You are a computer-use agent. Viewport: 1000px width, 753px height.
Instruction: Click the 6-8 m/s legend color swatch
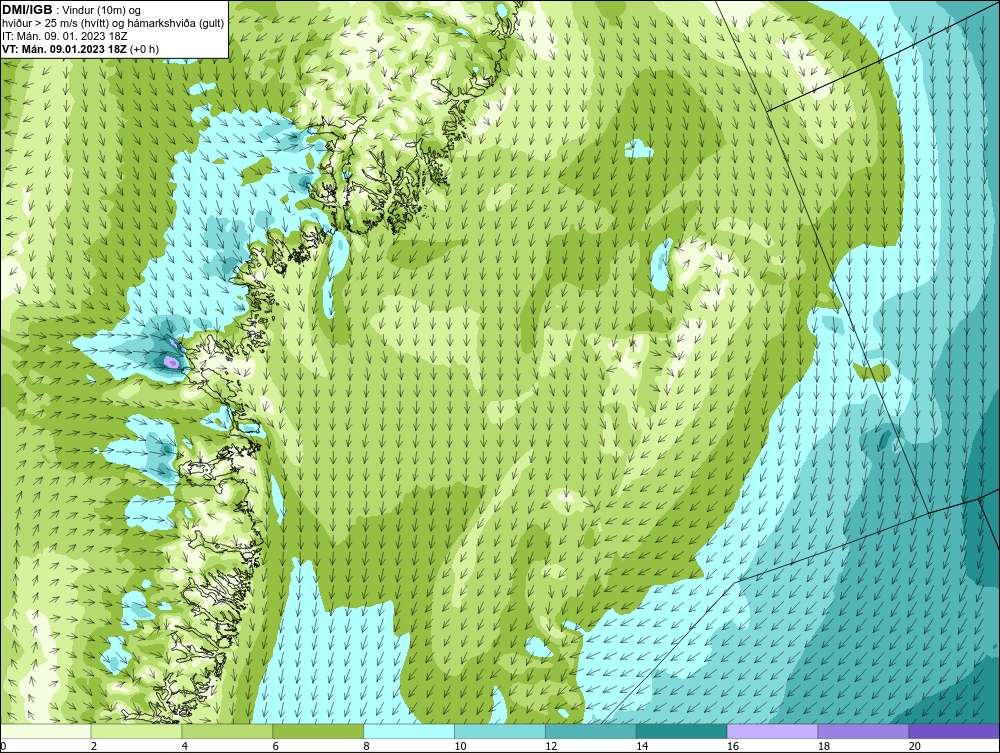318,731
